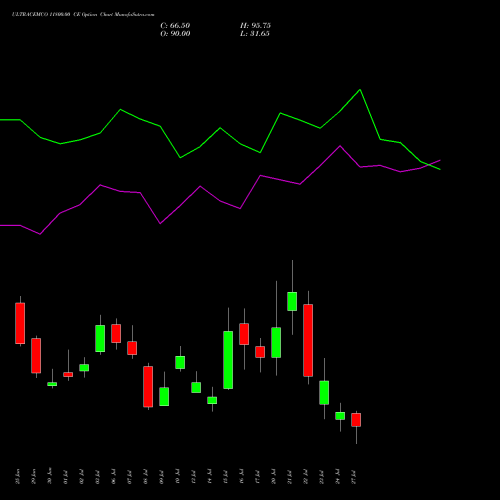Click the red candle above 08 Jul

(148, 387)
